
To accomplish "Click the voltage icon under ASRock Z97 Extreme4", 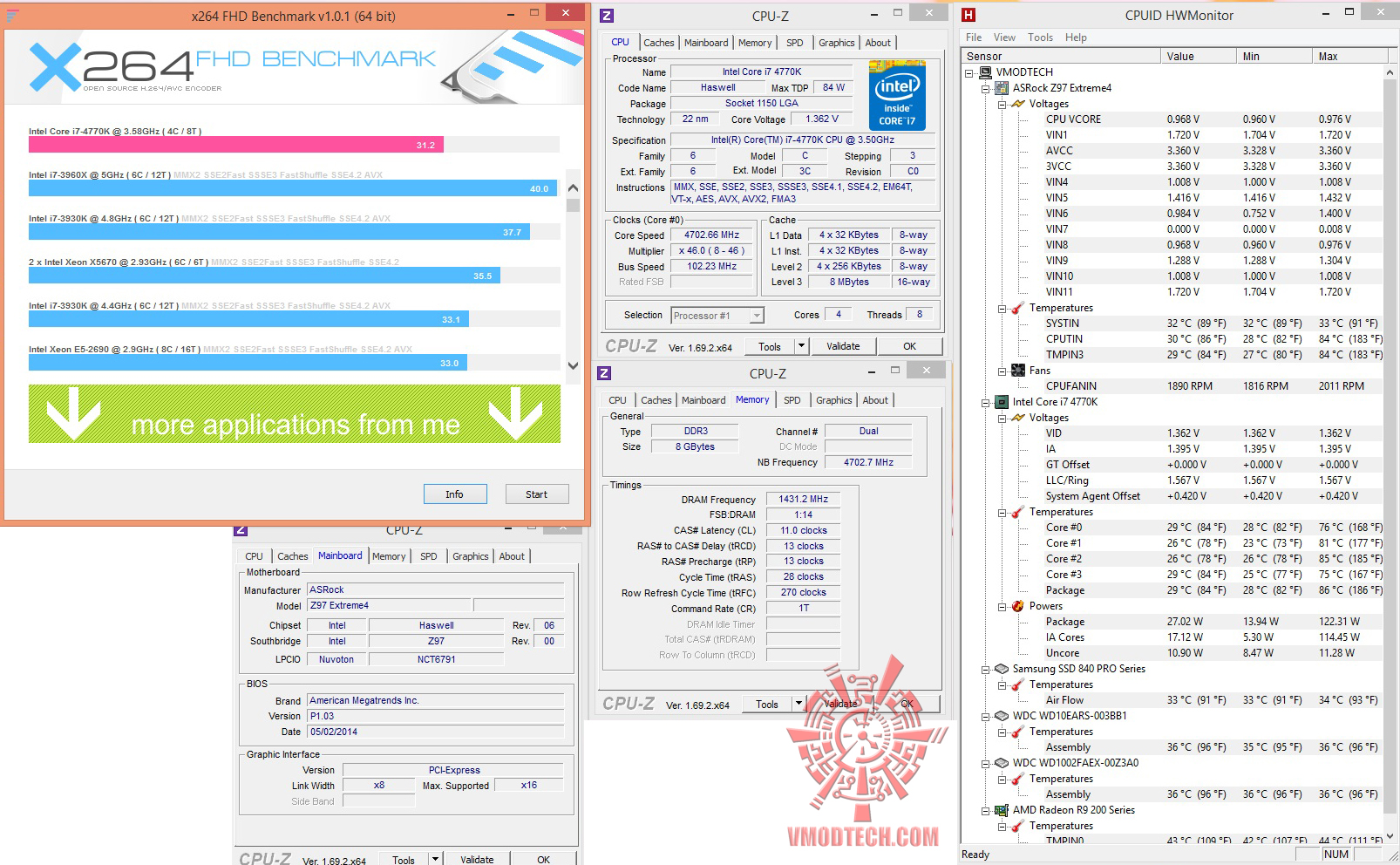I will point(1018,104).
